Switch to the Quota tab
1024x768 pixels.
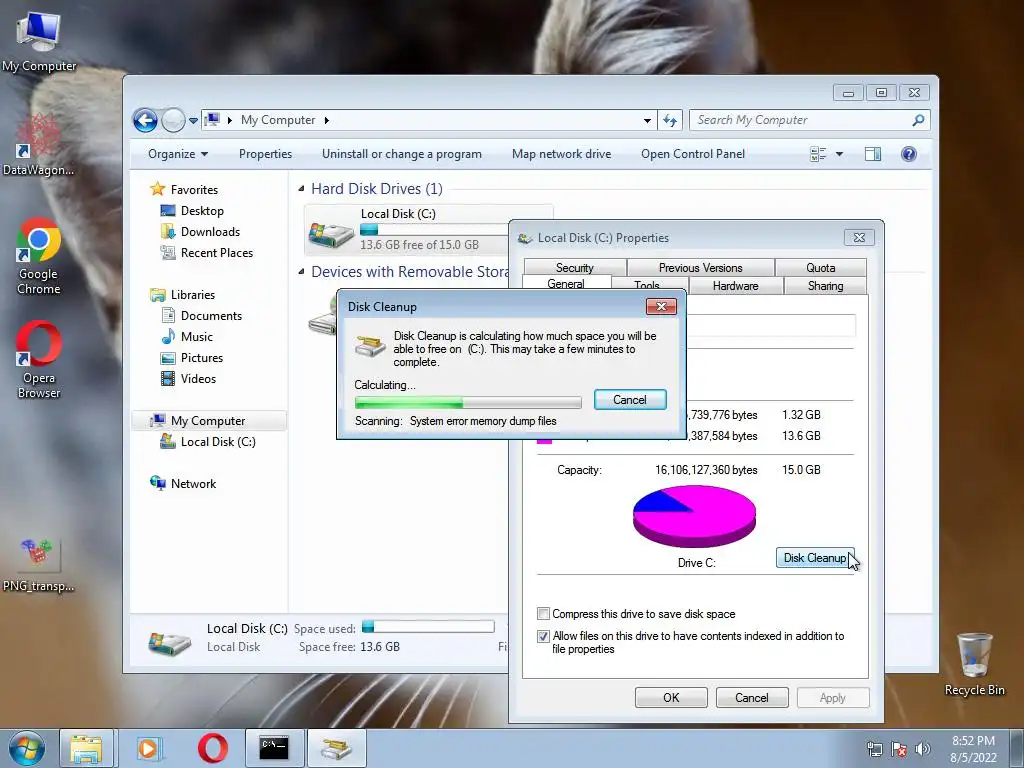pos(820,268)
